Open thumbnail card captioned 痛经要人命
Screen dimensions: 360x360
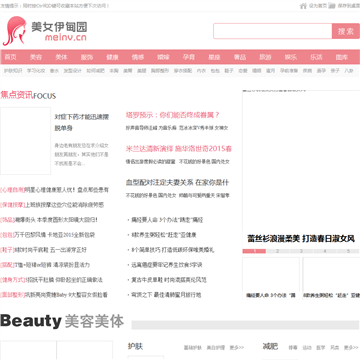pos(271,278)
